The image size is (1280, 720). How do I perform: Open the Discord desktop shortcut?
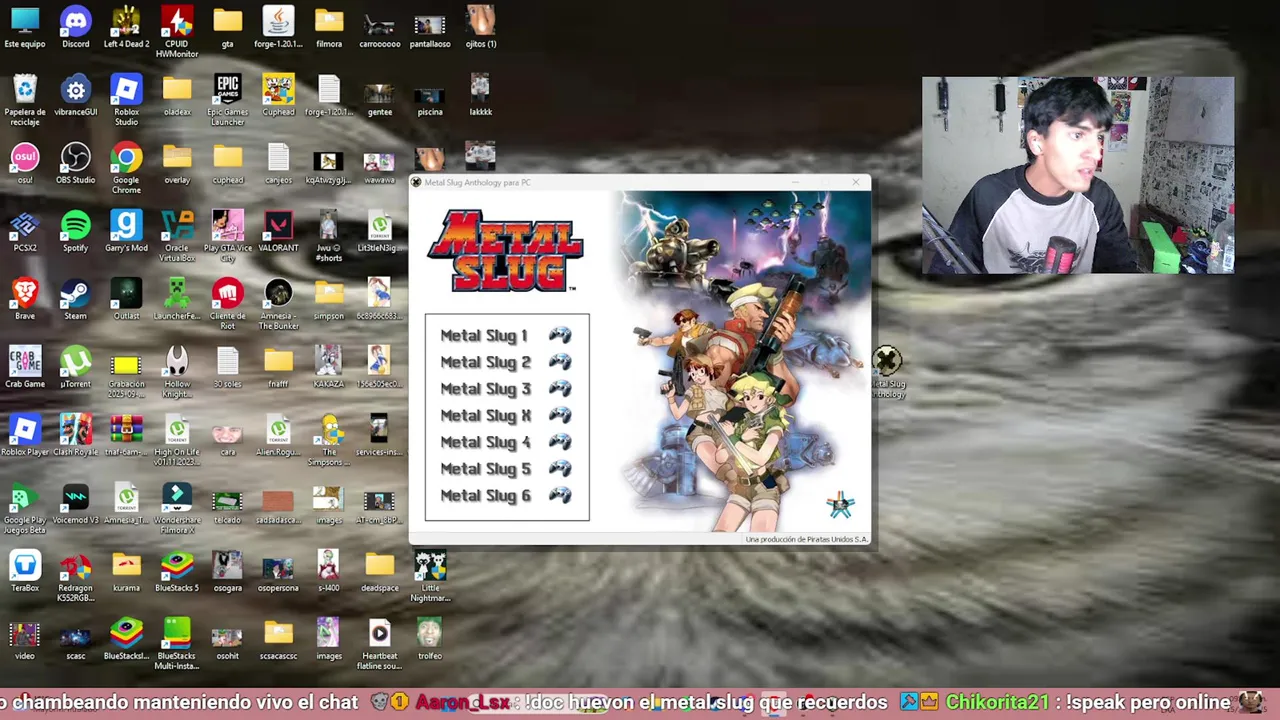pos(75,27)
